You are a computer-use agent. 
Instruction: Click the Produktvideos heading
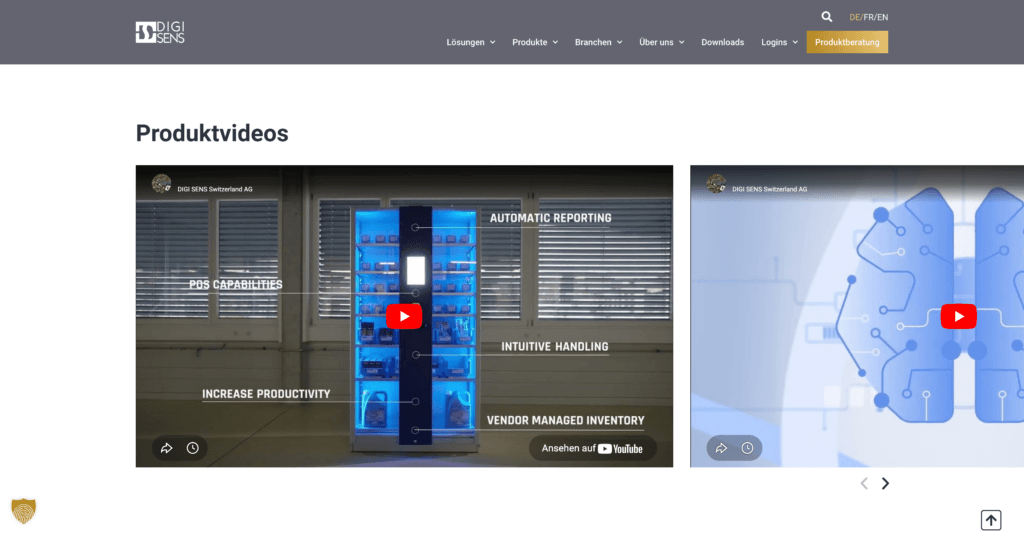point(212,133)
